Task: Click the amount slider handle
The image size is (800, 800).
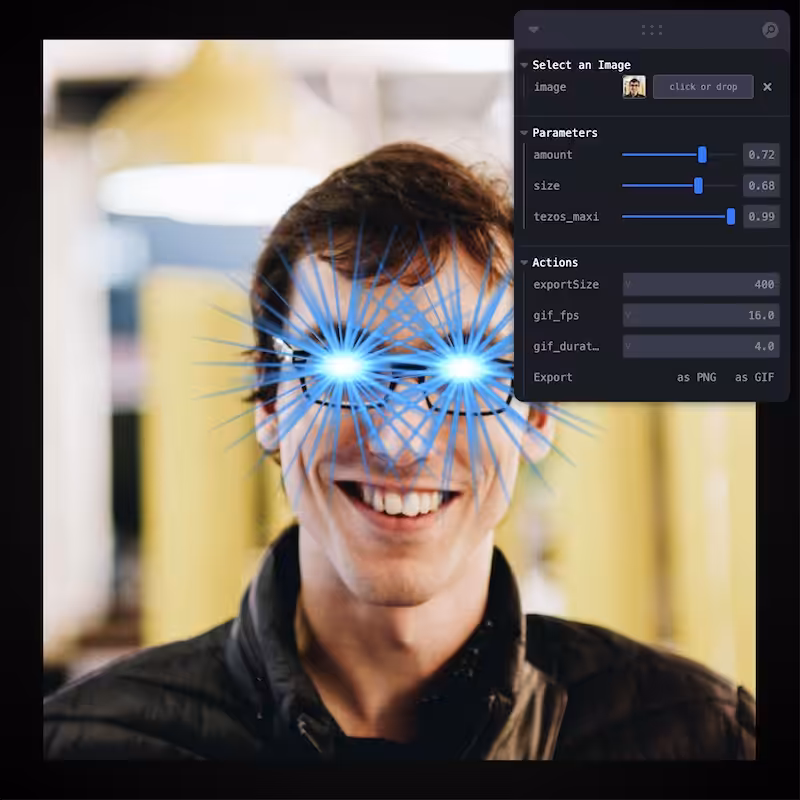Action: (x=703, y=155)
